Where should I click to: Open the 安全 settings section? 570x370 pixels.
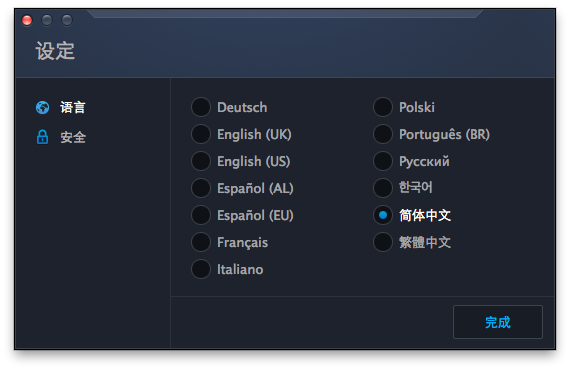tap(73, 137)
